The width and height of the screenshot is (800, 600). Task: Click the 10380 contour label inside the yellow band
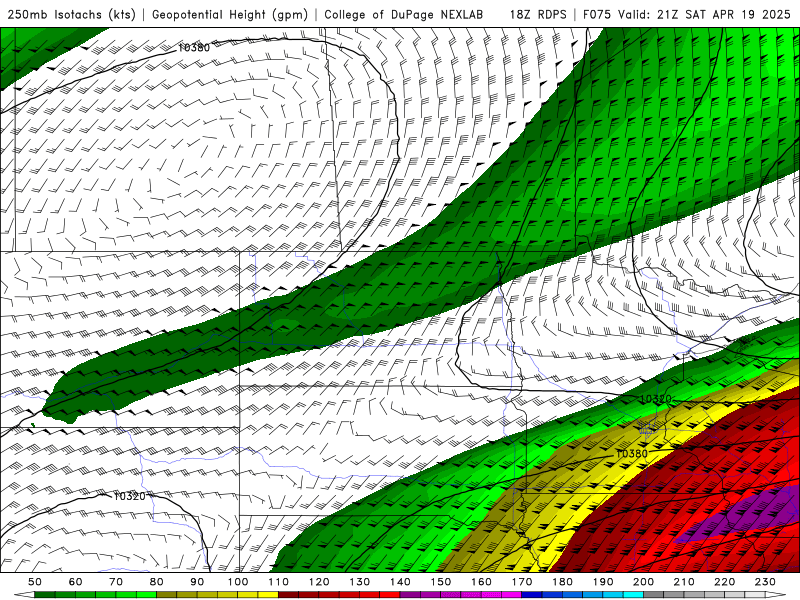(x=631, y=454)
